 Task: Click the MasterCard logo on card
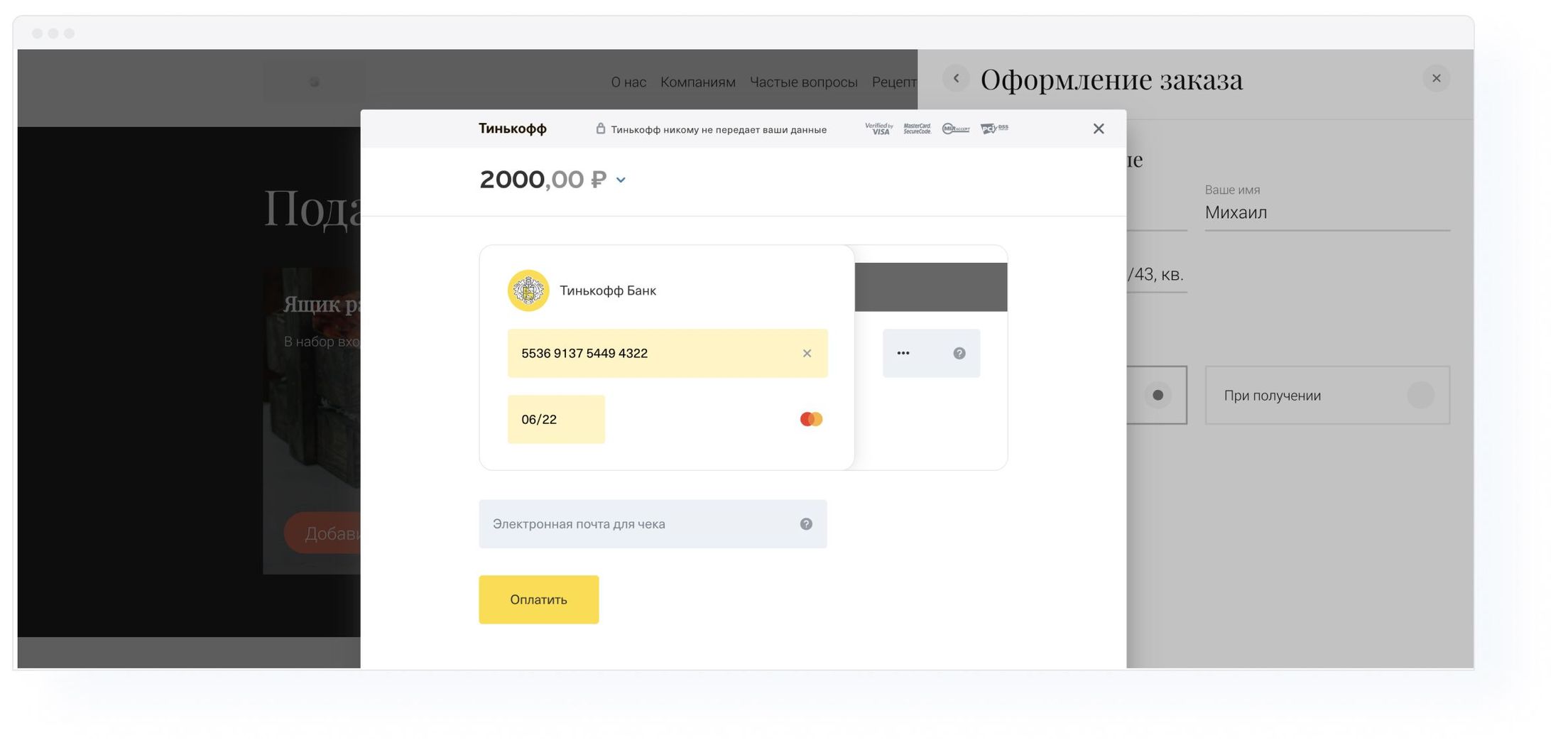click(x=811, y=419)
